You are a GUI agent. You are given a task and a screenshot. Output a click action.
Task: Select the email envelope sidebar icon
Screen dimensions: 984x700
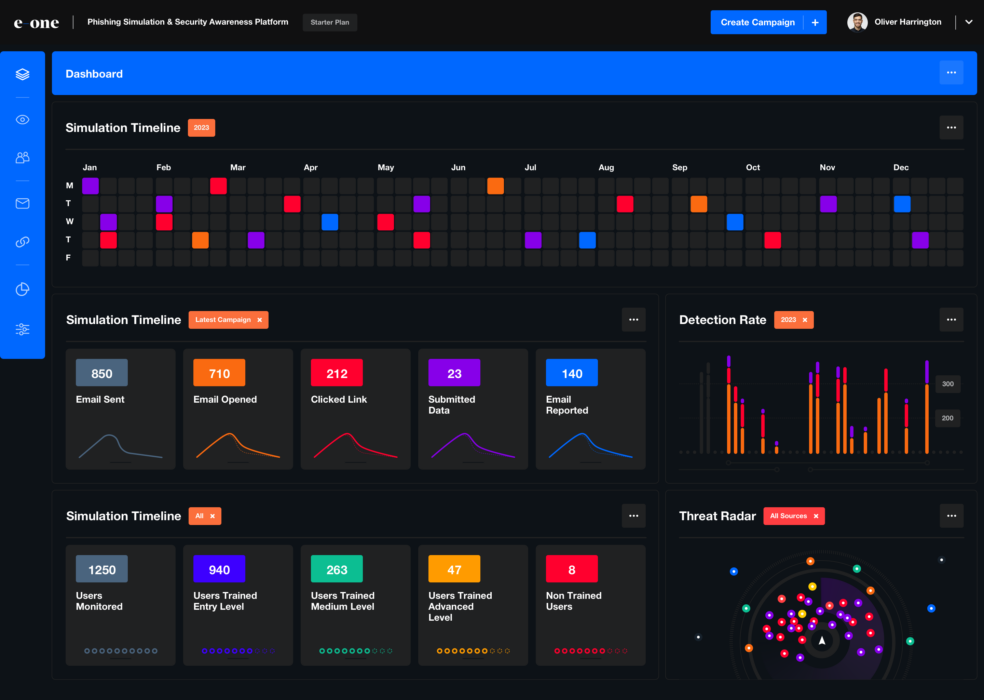[x=22, y=204]
